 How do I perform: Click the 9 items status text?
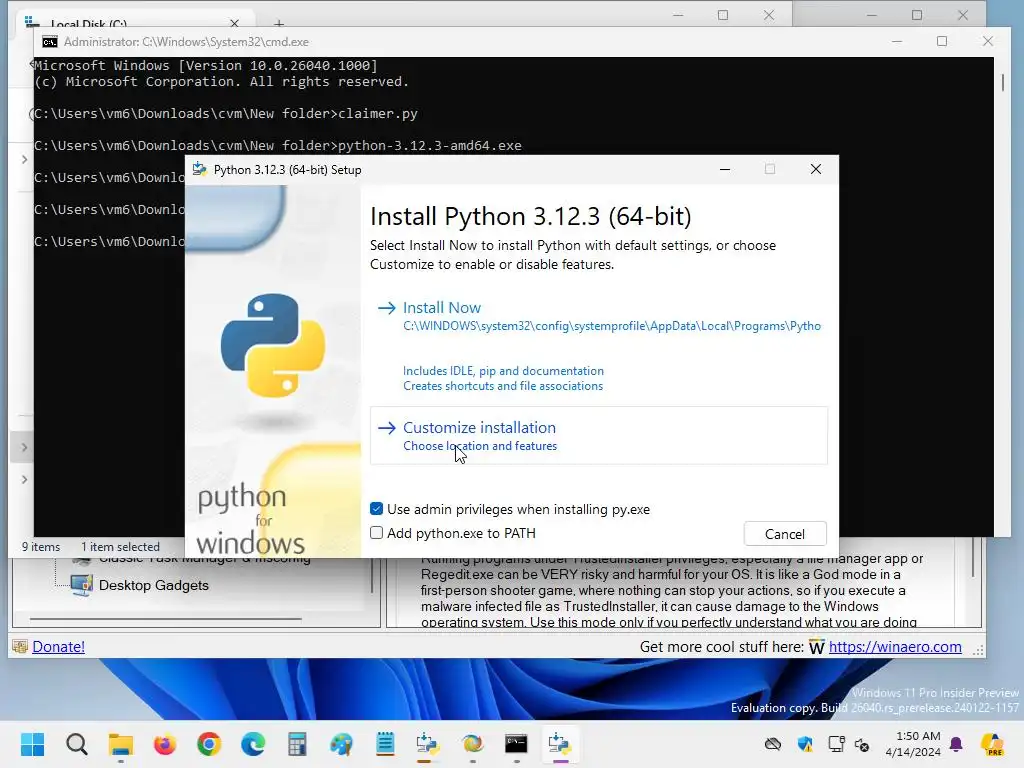[40, 547]
